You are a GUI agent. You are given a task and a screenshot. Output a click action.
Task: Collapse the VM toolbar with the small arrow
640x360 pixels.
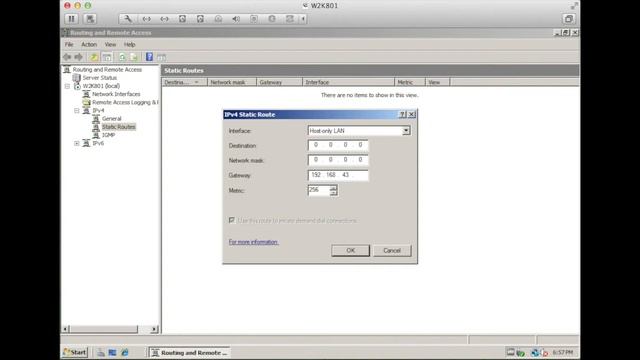coord(303,19)
